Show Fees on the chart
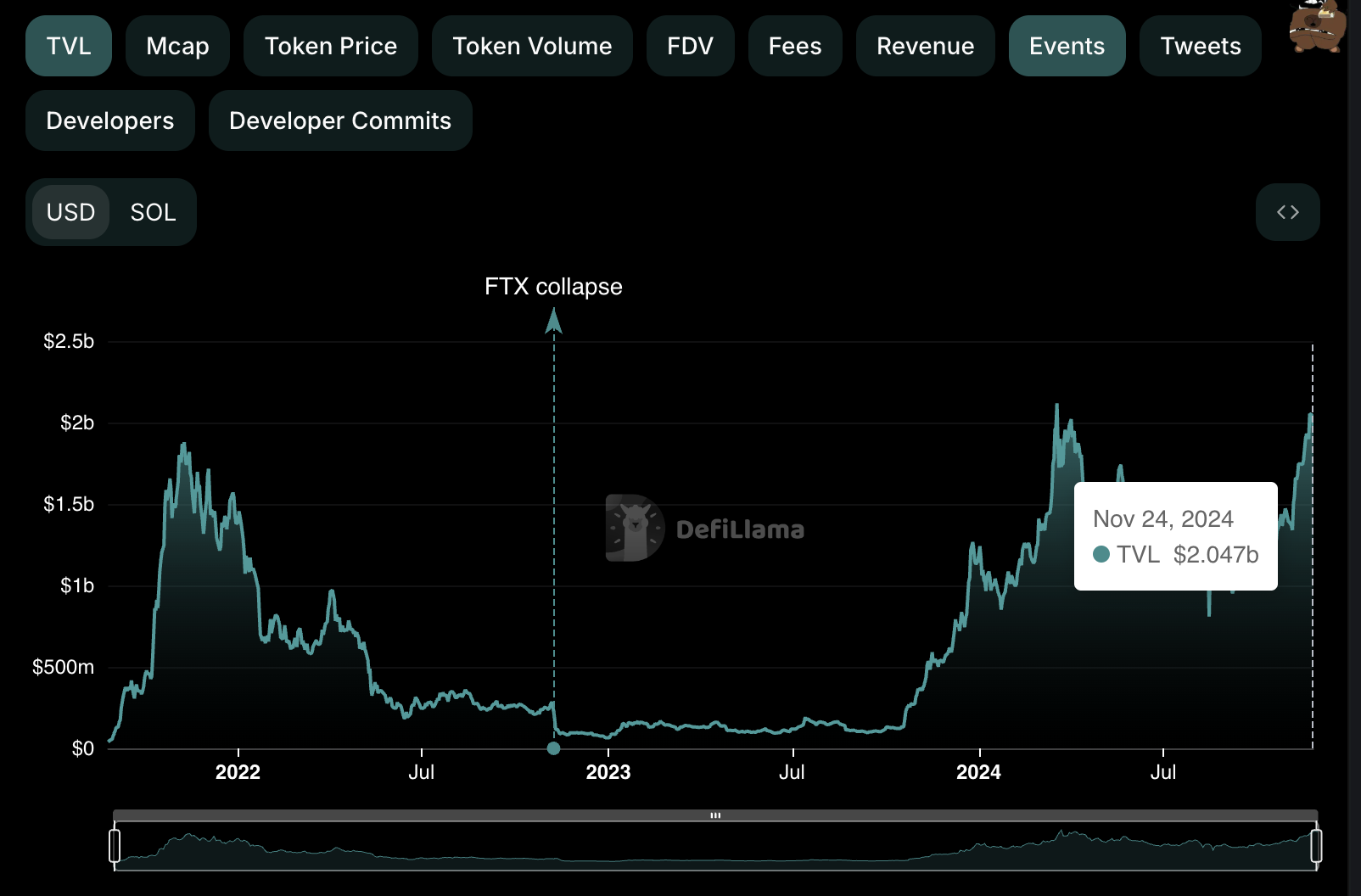Image resolution: width=1361 pixels, height=896 pixels. [794, 46]
